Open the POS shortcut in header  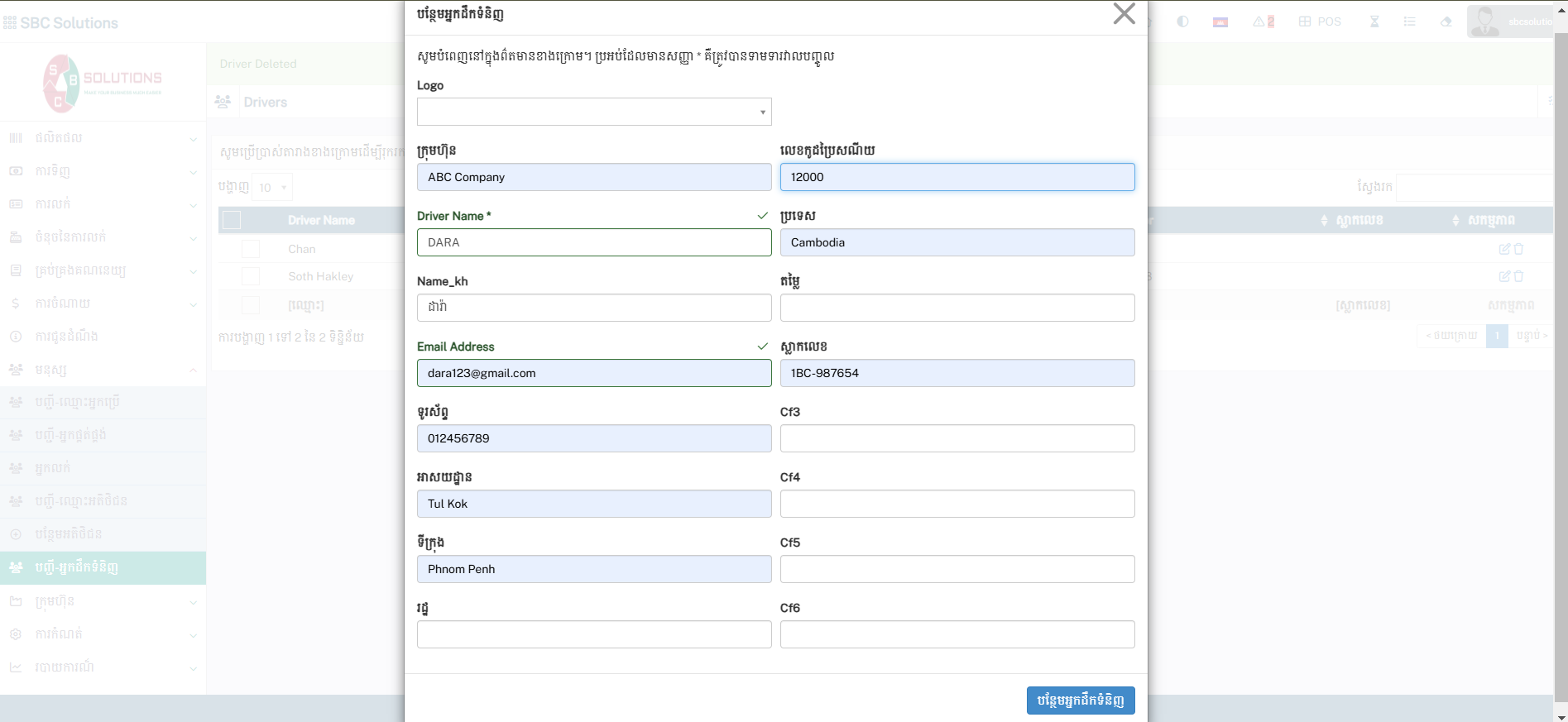1320,22
